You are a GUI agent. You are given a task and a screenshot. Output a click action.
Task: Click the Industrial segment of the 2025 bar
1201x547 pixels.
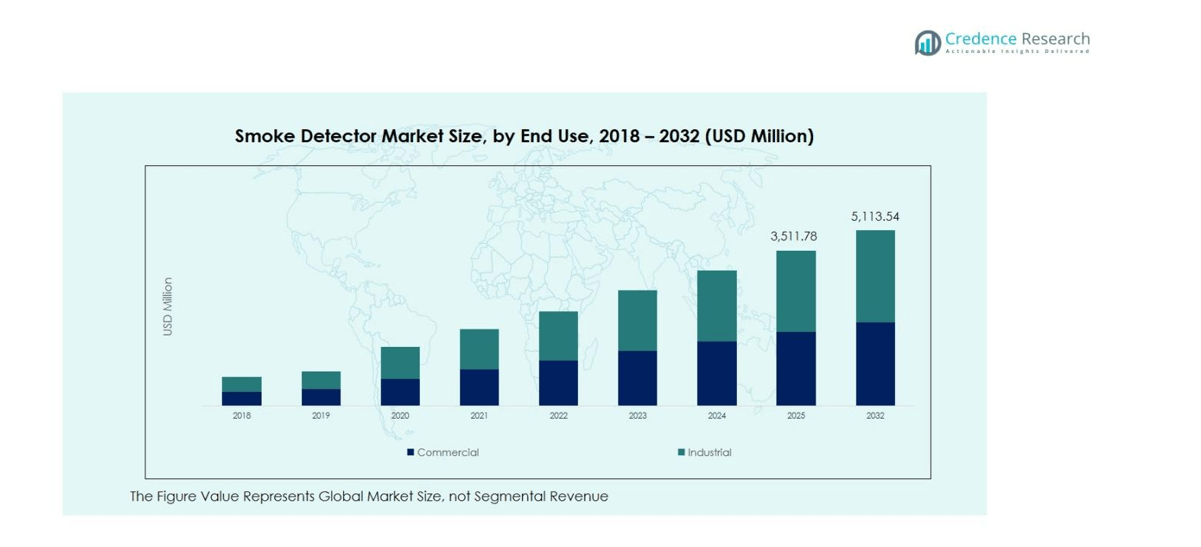796,290
